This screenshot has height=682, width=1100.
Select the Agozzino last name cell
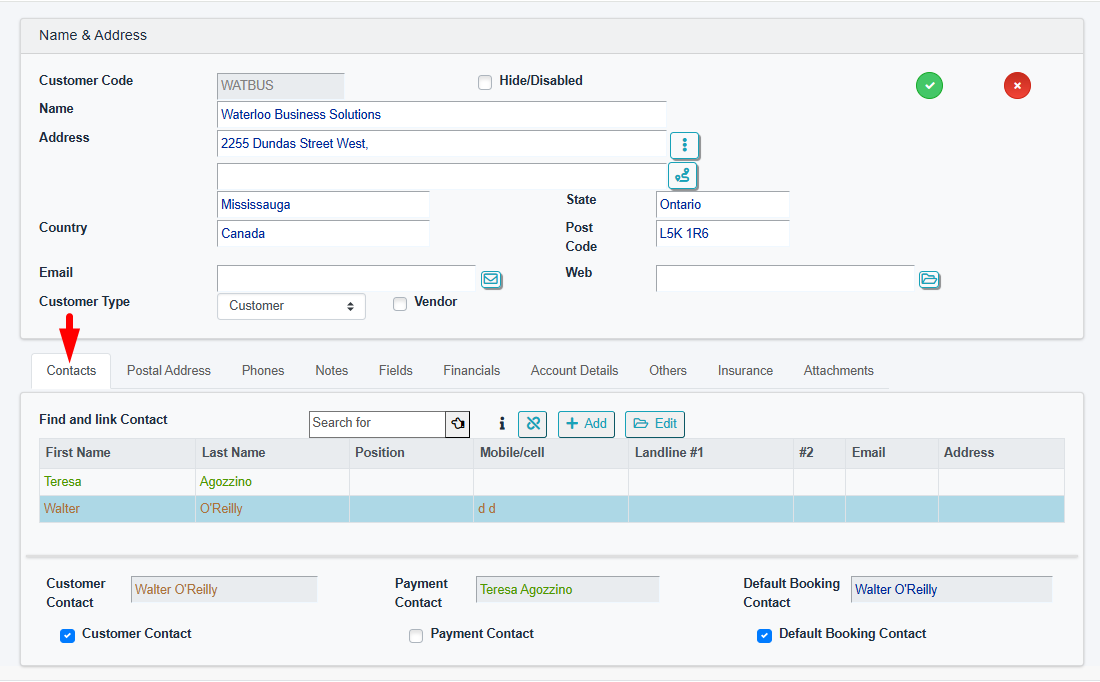272,482
